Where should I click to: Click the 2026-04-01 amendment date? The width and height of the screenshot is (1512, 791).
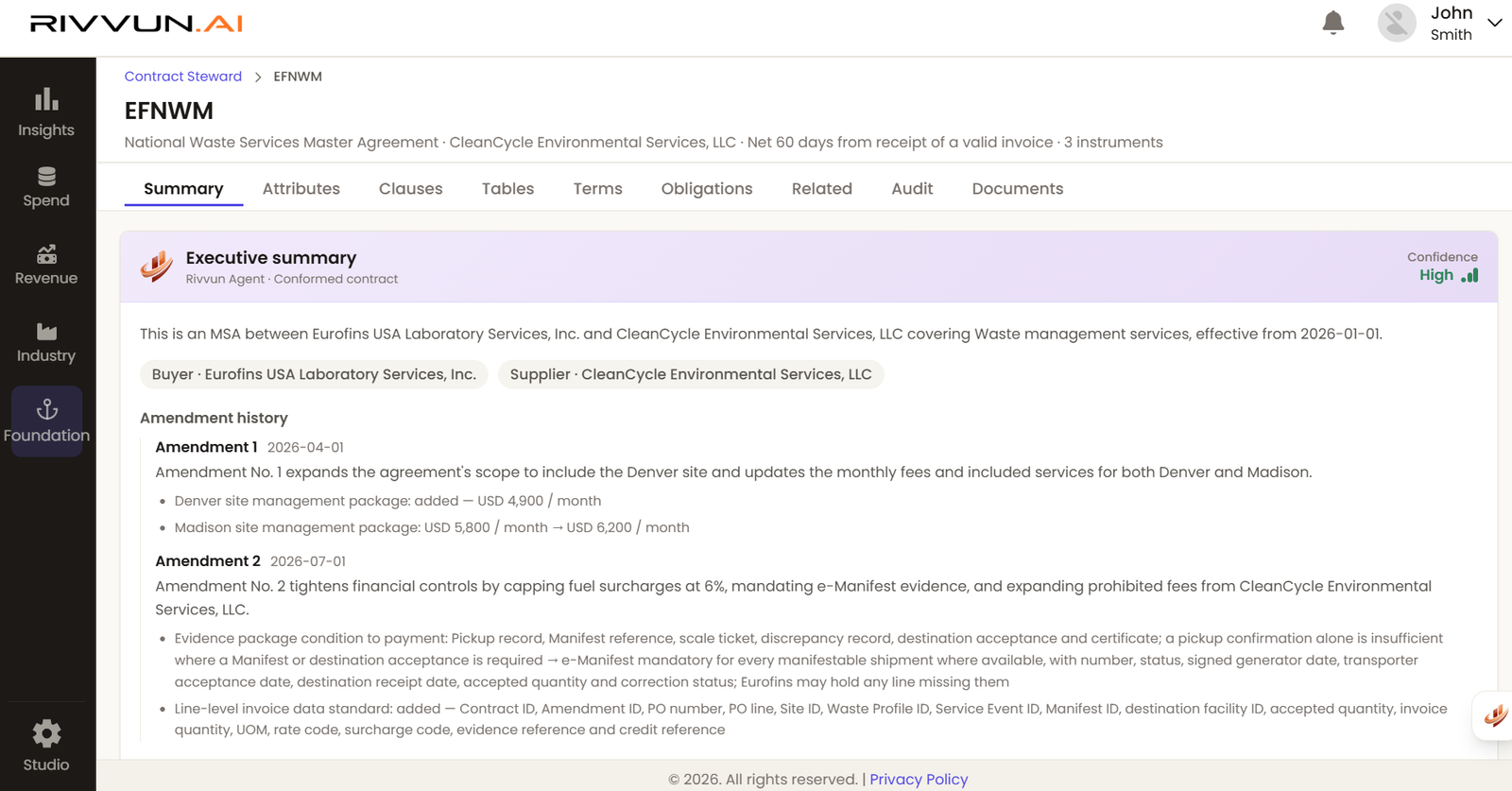[x=305, y=447]
